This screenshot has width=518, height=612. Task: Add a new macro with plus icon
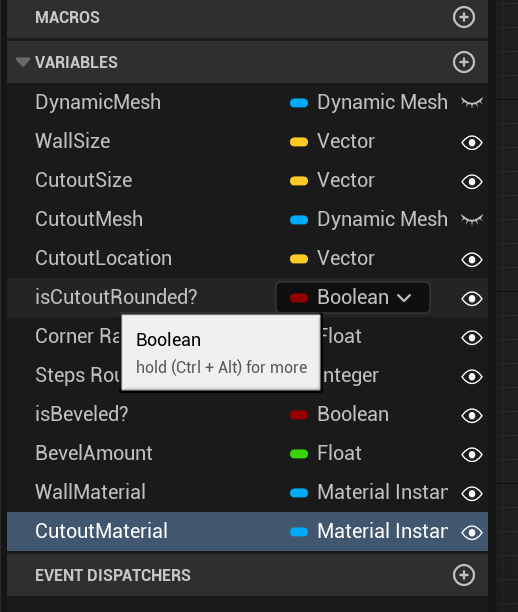pyautogui.click(x=464, y=17)
